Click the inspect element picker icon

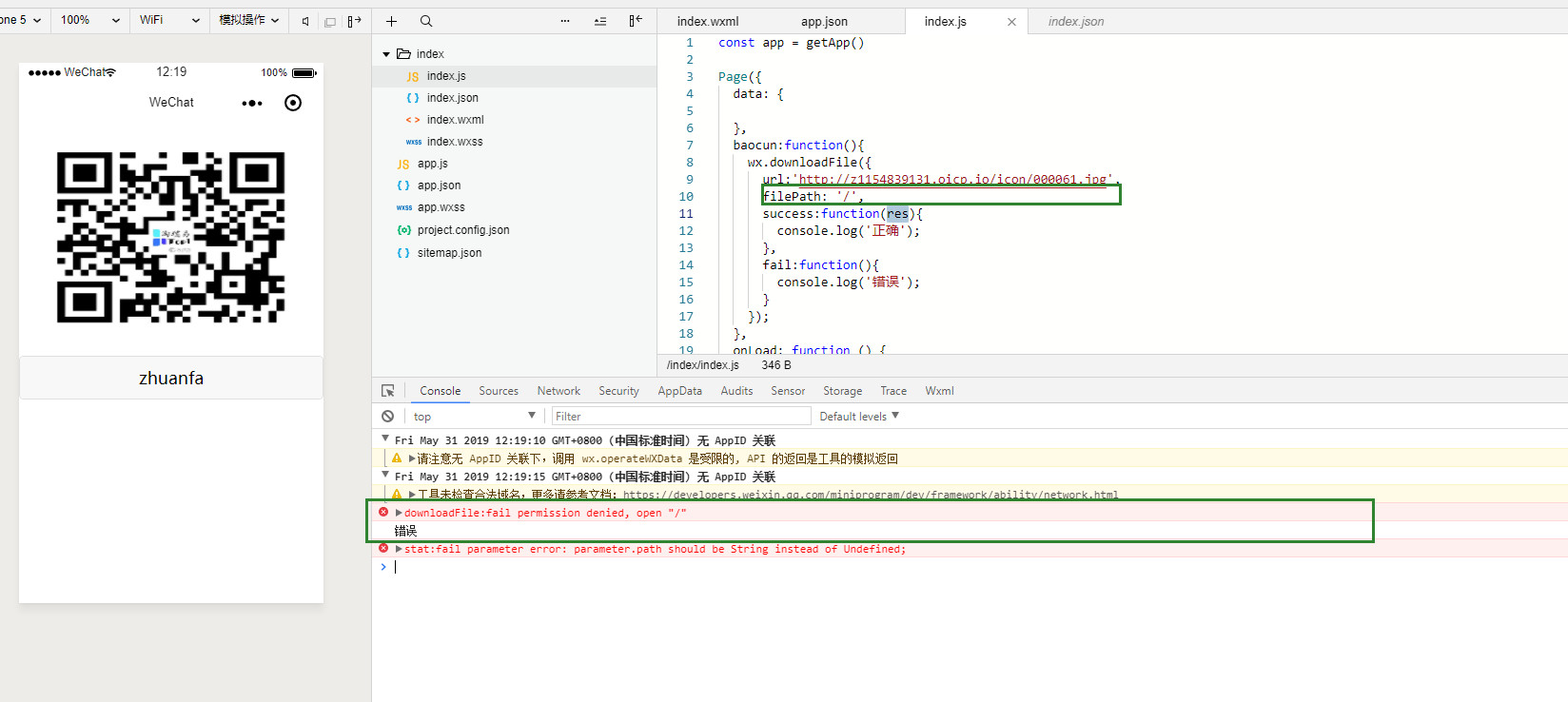pyautogui.click(x=388, y=391)
